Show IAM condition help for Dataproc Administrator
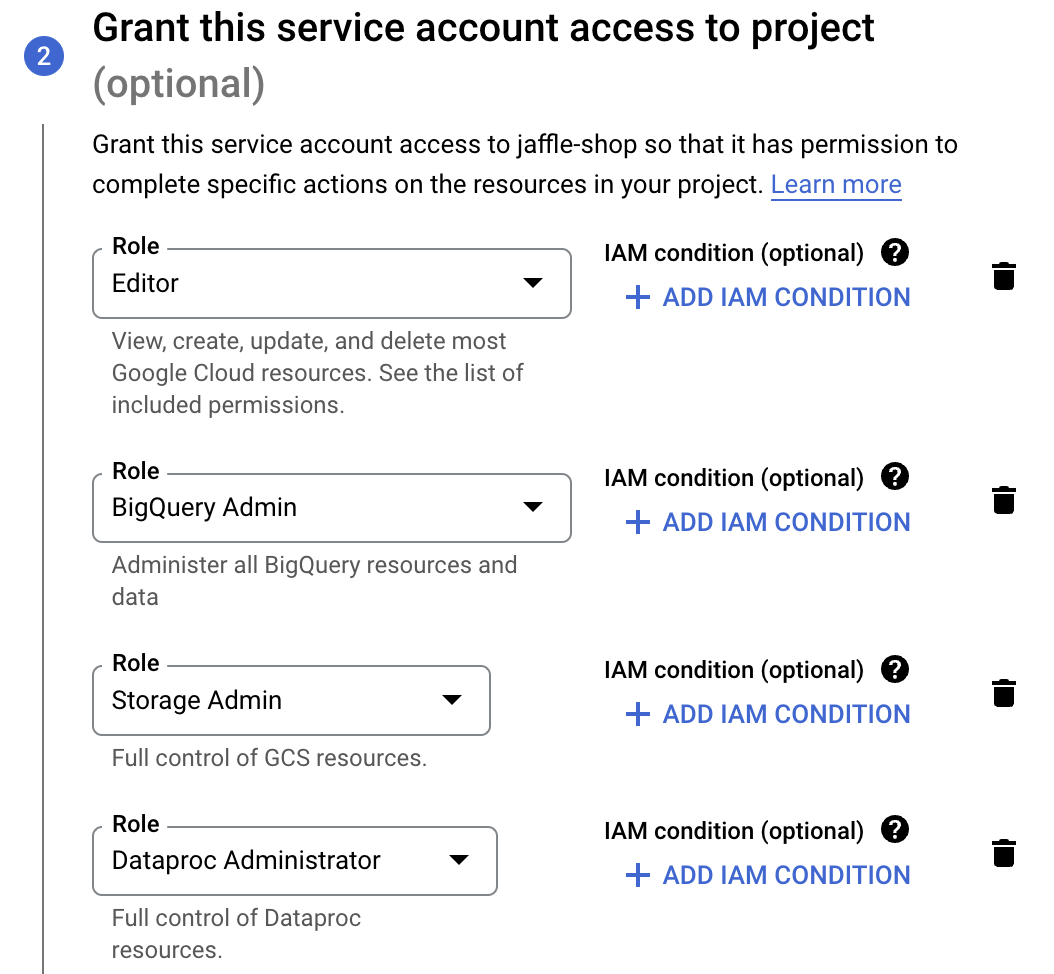Screen dimensions: 1054x974 tap(895, 830)
